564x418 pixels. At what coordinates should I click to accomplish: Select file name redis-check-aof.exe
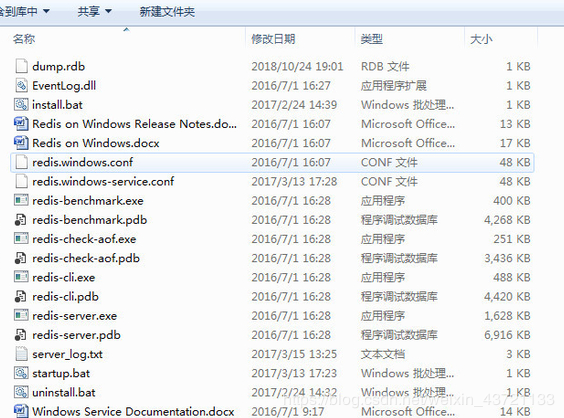84,239
